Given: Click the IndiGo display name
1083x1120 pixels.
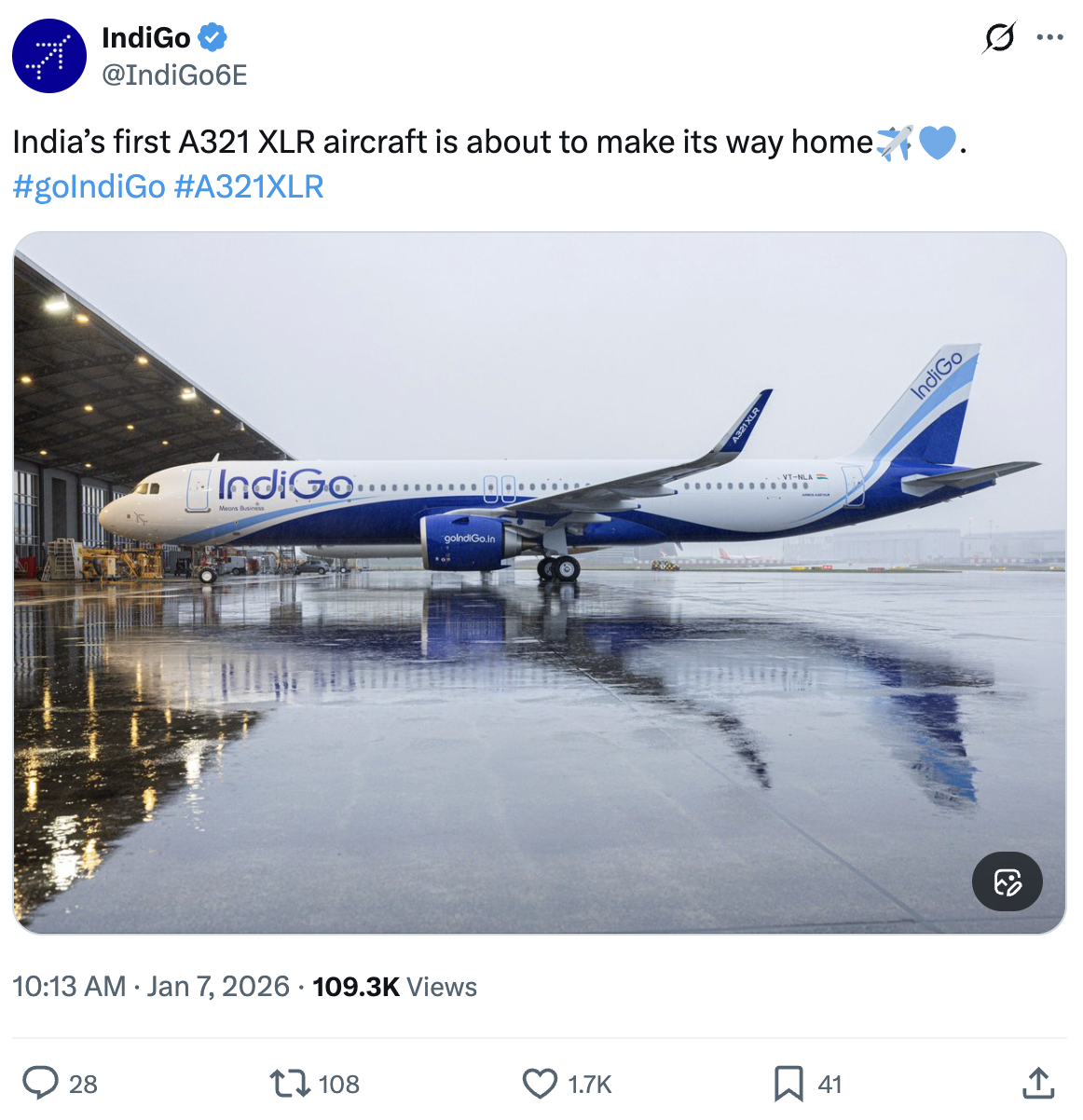Looking at the screenshot, I should click(x=144, y=35).
